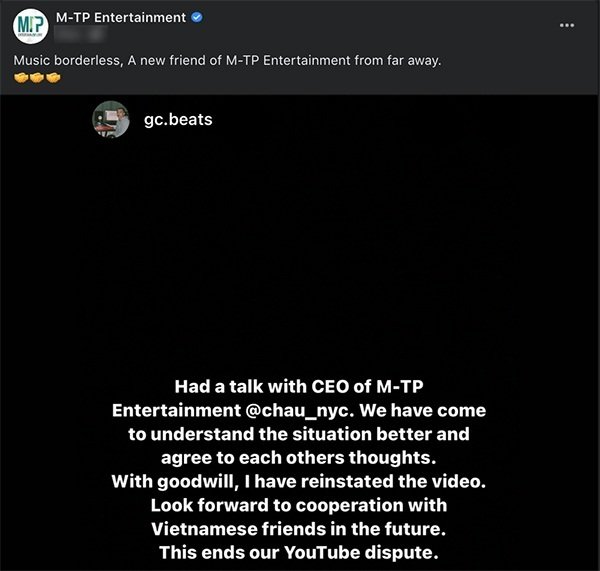Open the M-TP Entertainment page name link

[121, 18]
